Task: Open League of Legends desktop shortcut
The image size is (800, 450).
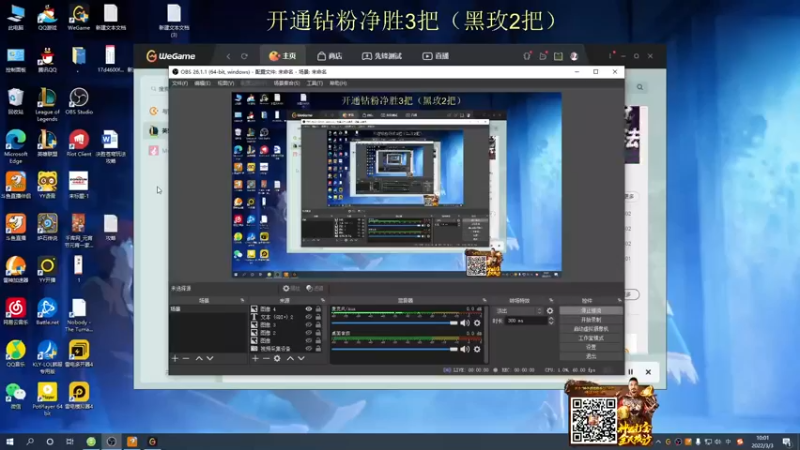Action: click(47, 105)
